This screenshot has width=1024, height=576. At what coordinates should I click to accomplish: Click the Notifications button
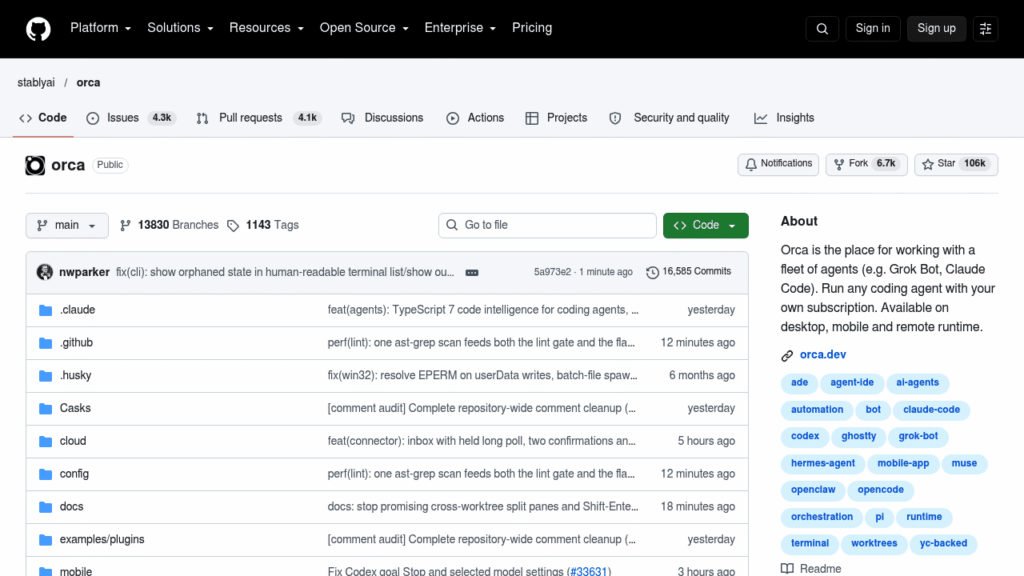778,164
